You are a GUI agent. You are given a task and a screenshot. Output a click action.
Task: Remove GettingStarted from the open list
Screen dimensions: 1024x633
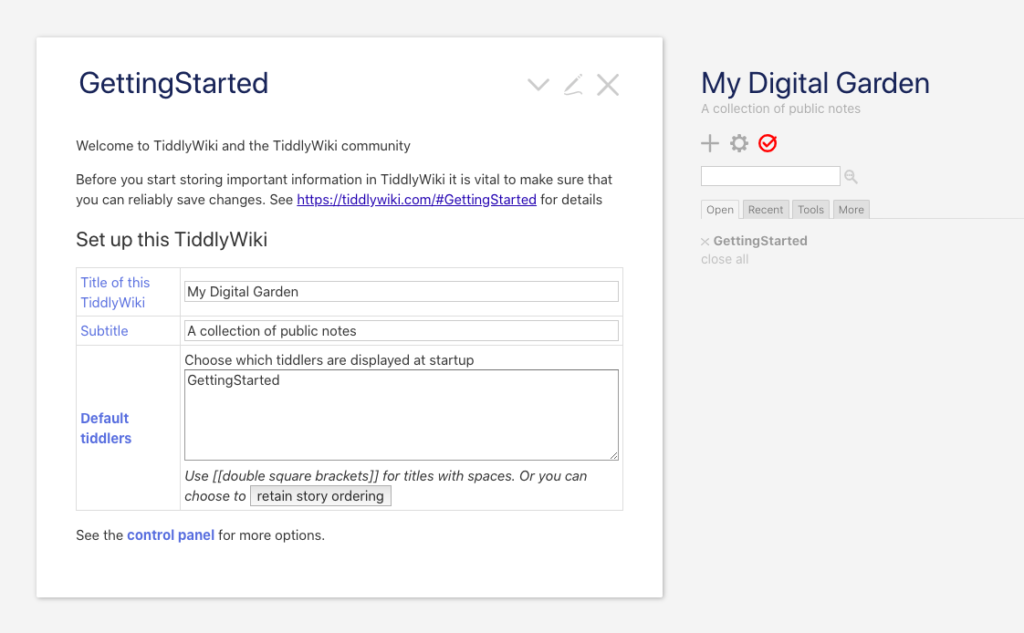pos(705,242)
